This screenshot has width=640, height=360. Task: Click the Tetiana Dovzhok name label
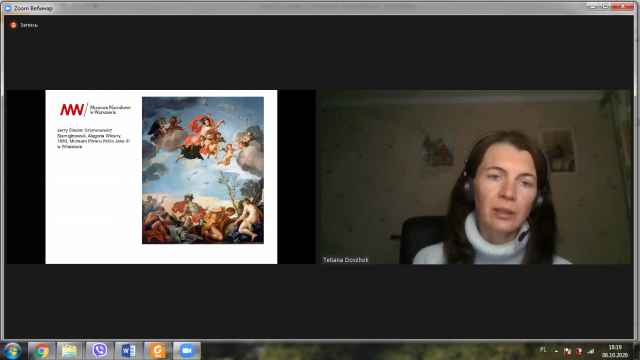tap(345, 260)
